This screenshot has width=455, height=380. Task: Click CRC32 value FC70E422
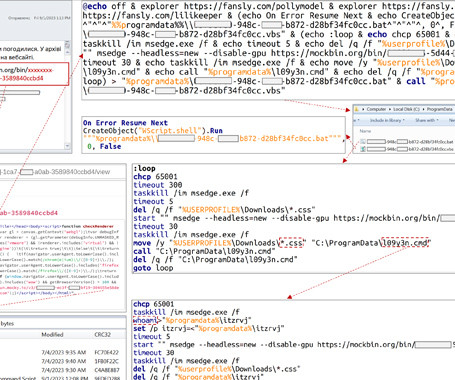pos(107,352)
